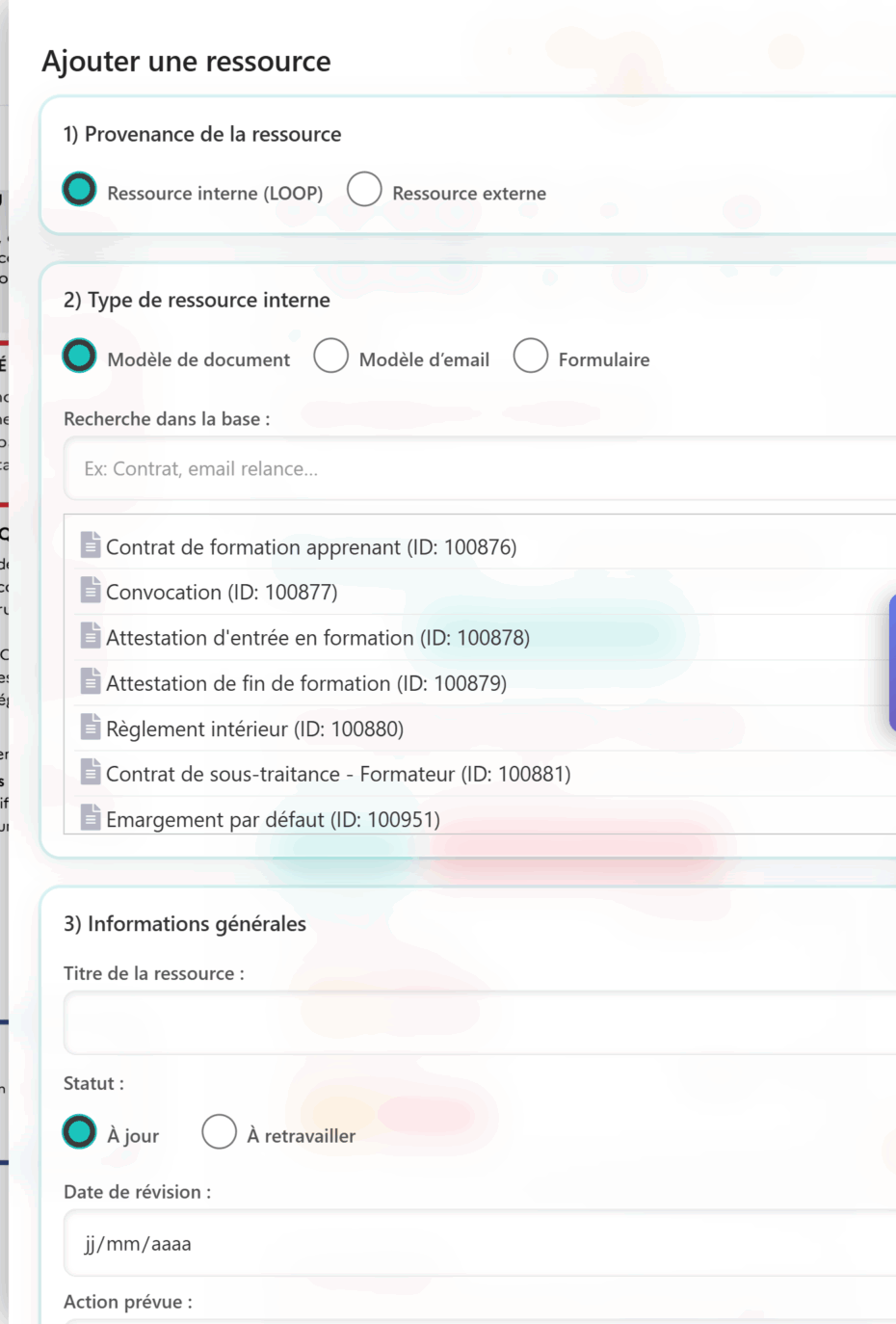Select the Ressource interne (LOOP) radio button

point(80,190)
